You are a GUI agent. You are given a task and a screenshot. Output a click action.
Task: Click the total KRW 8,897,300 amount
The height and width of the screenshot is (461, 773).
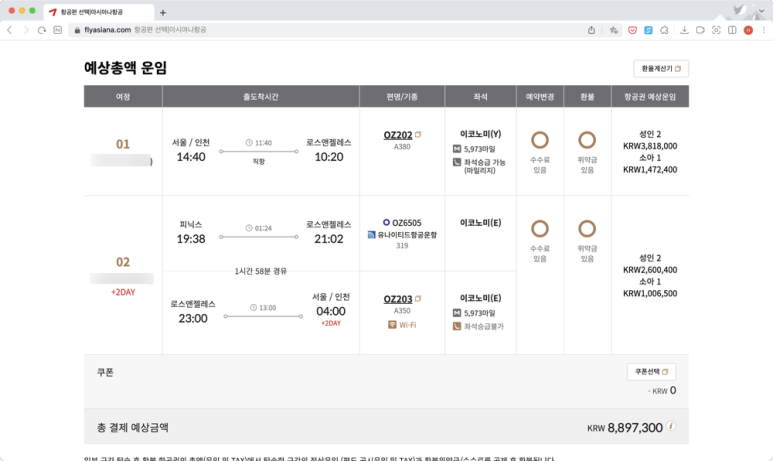pos(625,427)
